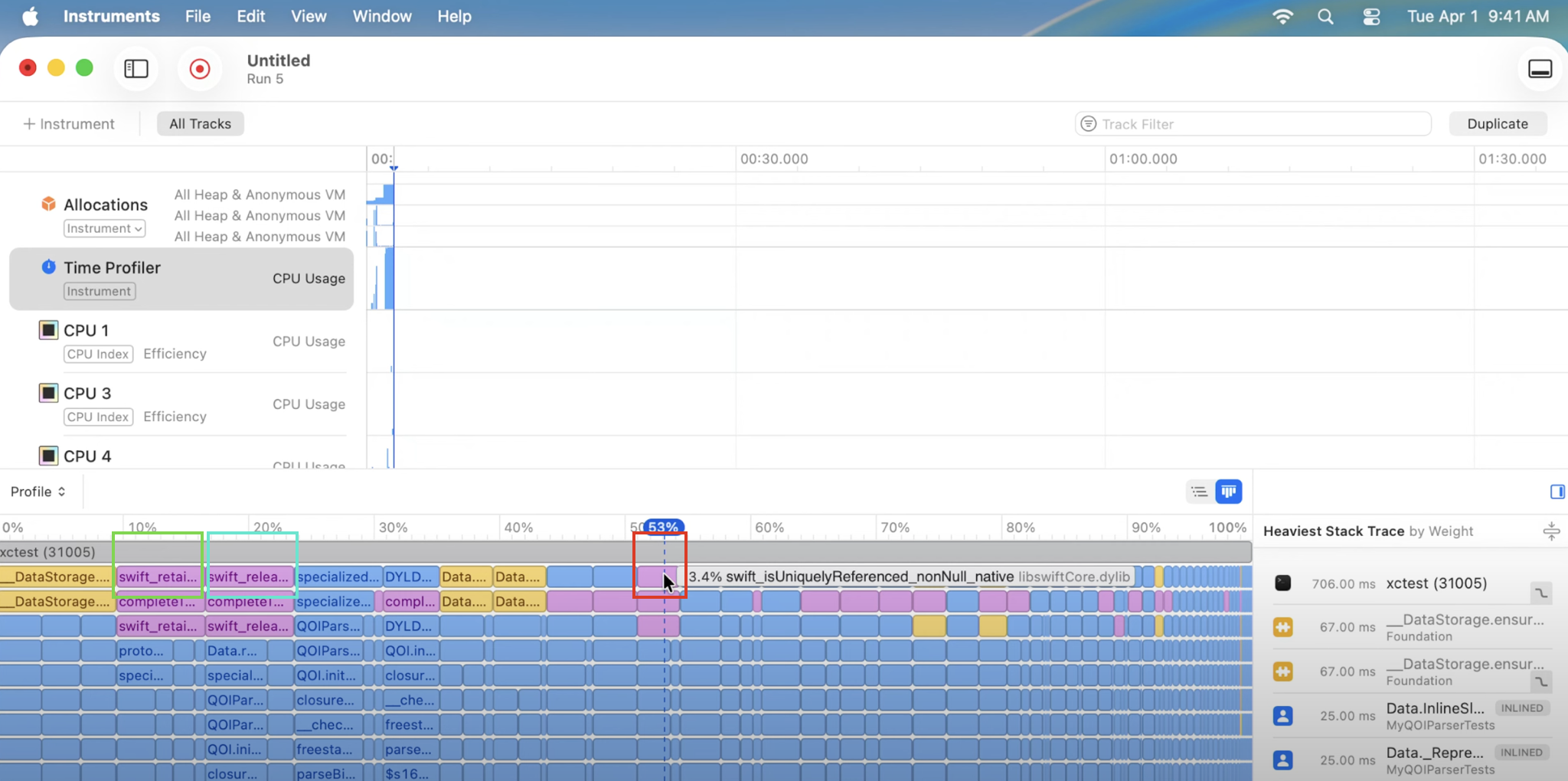This screenshot has height=781, width=1568.
Task: Click the CPU Usage label on Time Profiler
Action: coord(309,279)
